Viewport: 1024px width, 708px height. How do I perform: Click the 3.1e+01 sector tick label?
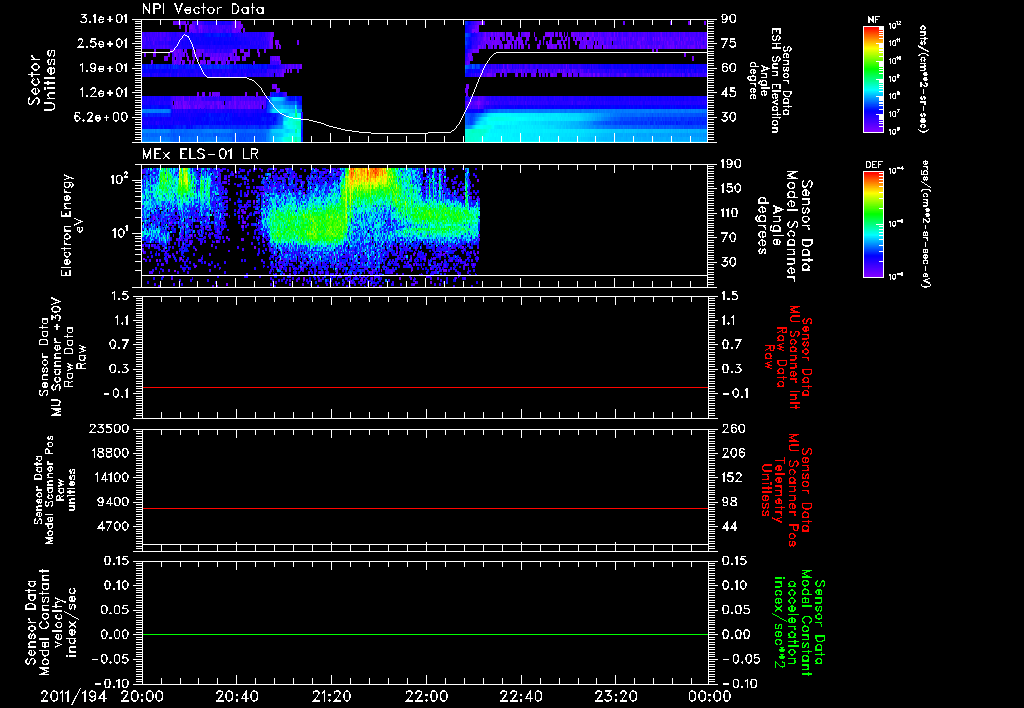pos(104,19)
